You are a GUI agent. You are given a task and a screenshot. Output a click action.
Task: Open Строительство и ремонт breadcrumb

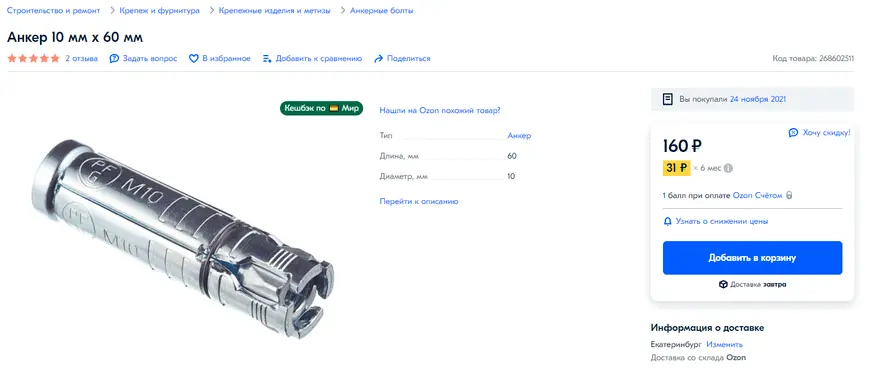point(54,11)
